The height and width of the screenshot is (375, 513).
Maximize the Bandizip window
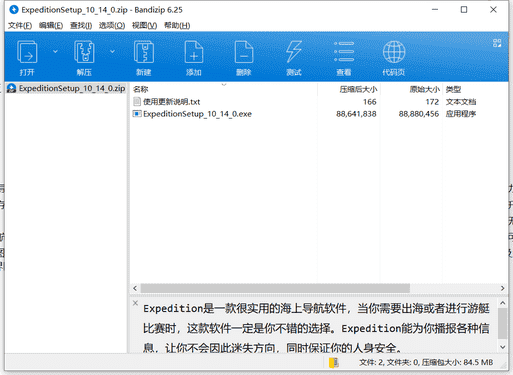[464, 10]
